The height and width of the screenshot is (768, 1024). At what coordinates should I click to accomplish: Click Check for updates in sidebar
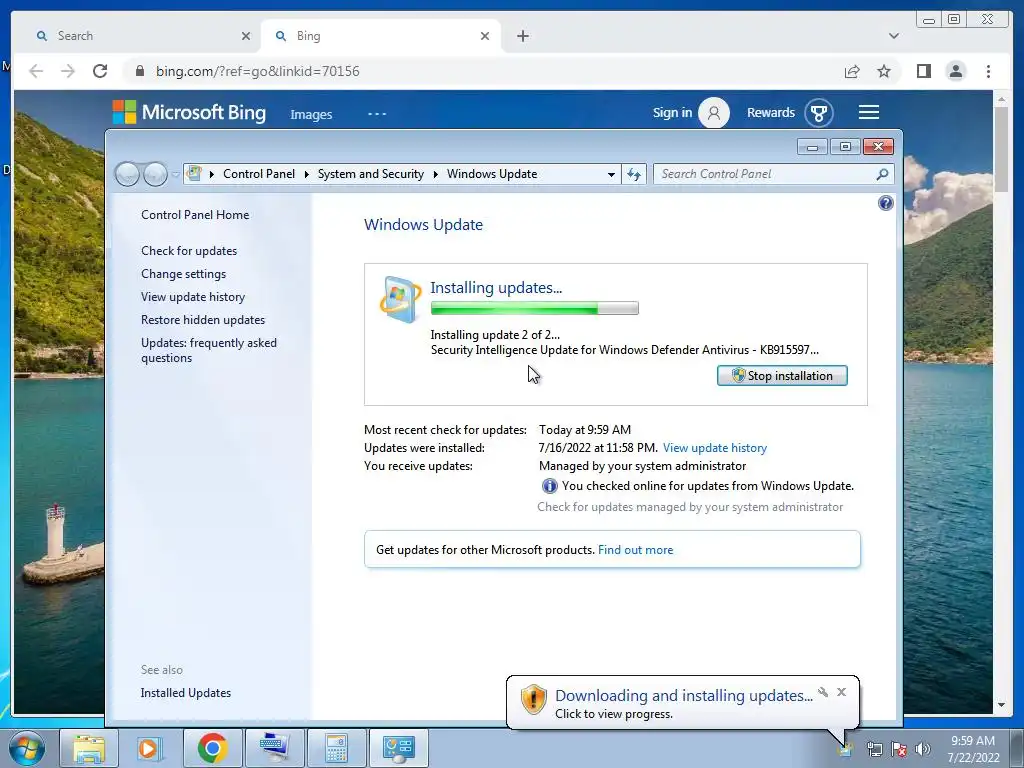[x=189, y=251]
